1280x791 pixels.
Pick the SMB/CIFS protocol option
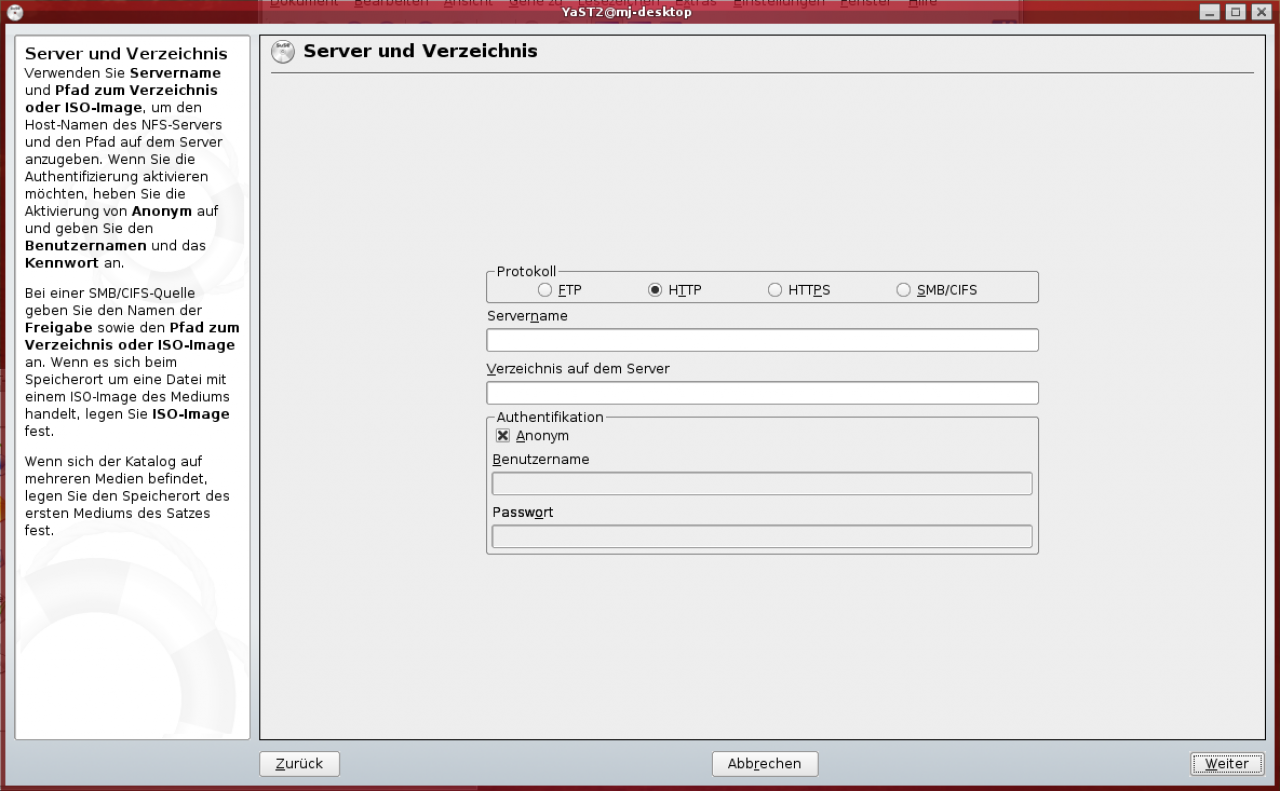tap(904, 290)
